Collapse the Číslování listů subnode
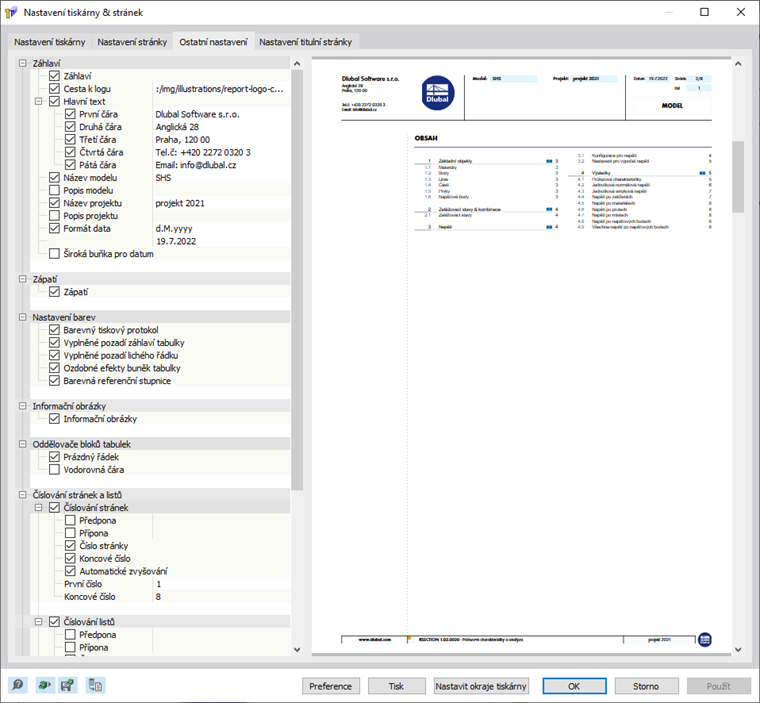This screenshot has height=703, width=760. pyautogui.click(x=38, y=622)
